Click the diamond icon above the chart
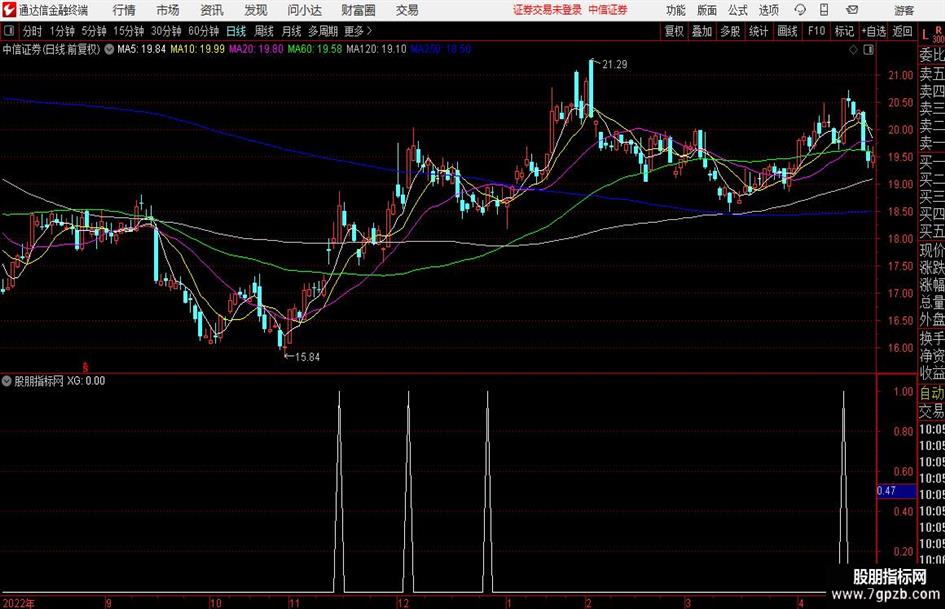 click(853, 50)
